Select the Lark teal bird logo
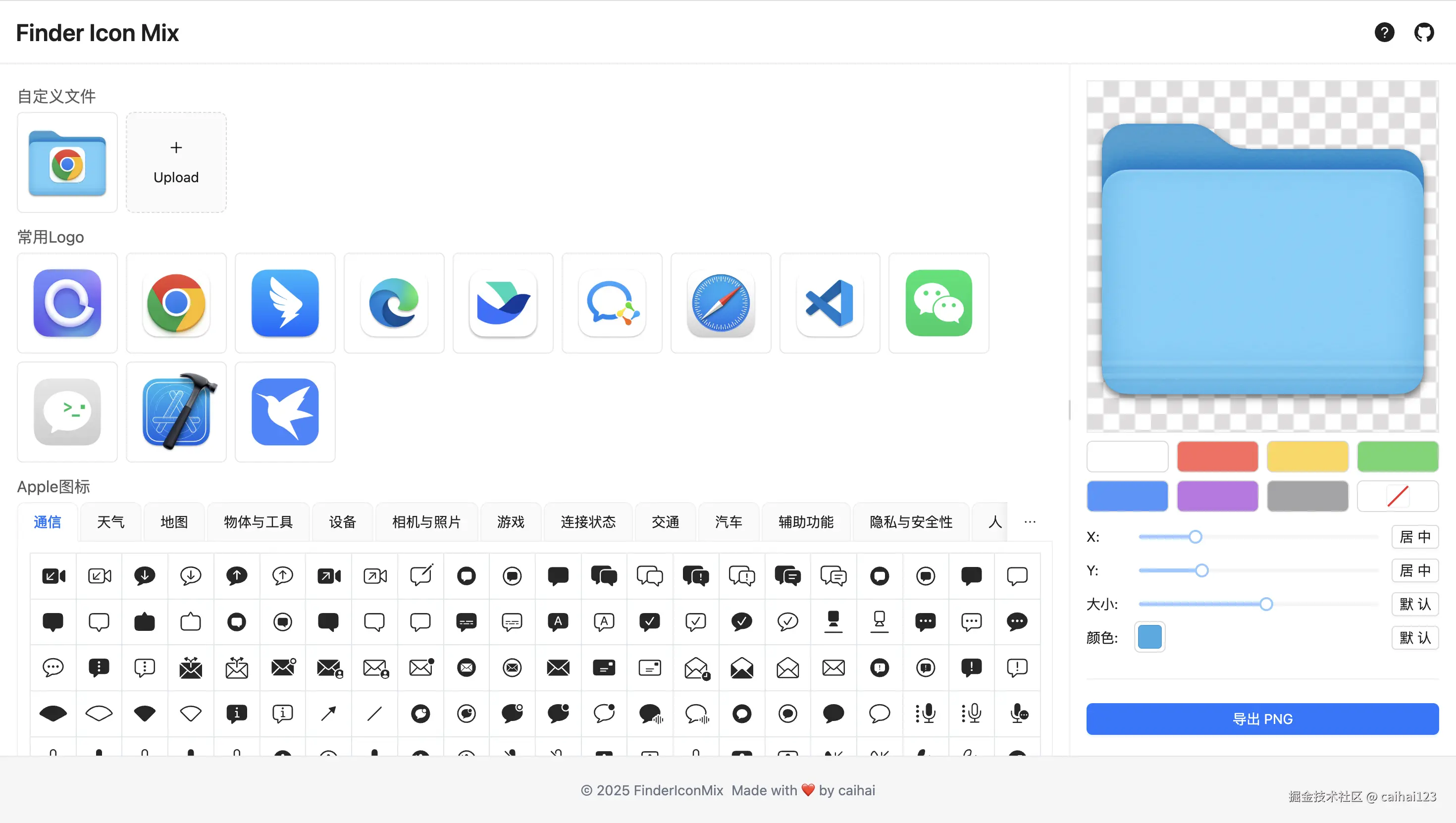The image size is (1456, 823). pos(503,303)
